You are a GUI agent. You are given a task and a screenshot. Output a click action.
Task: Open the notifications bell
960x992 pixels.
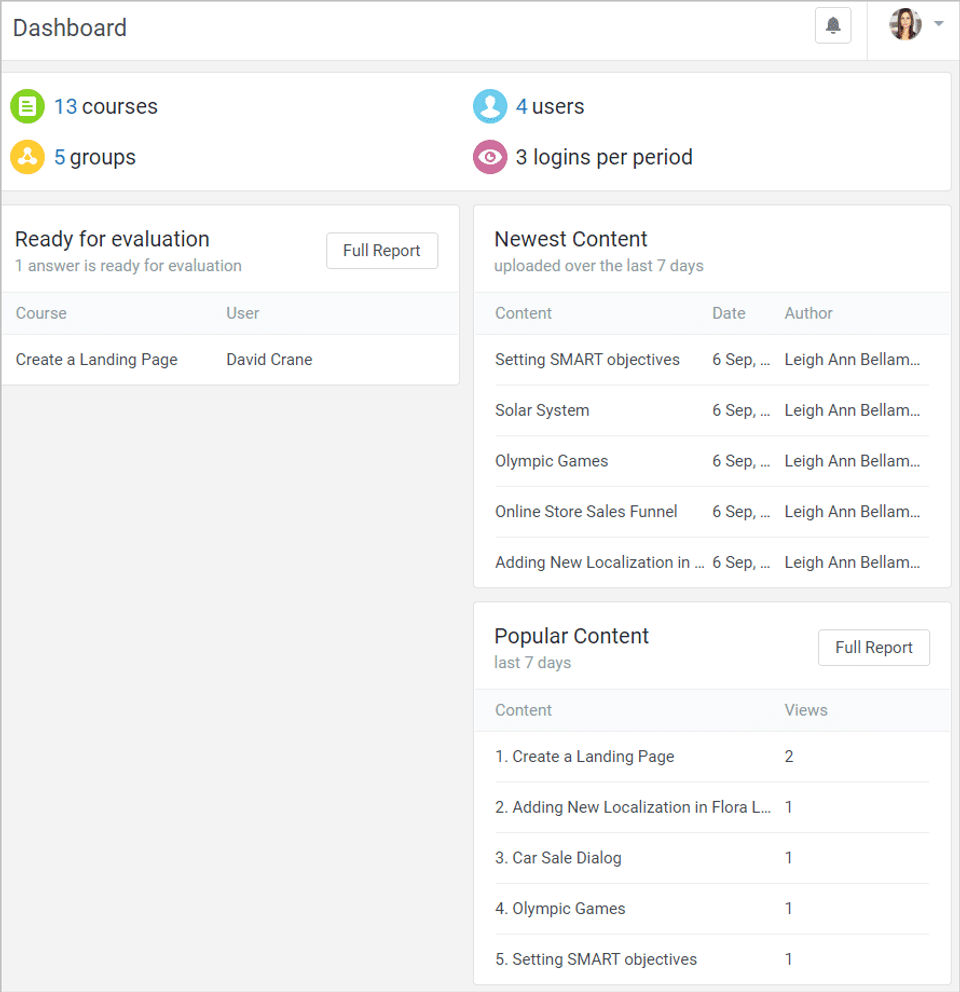(x=833, y=26)
